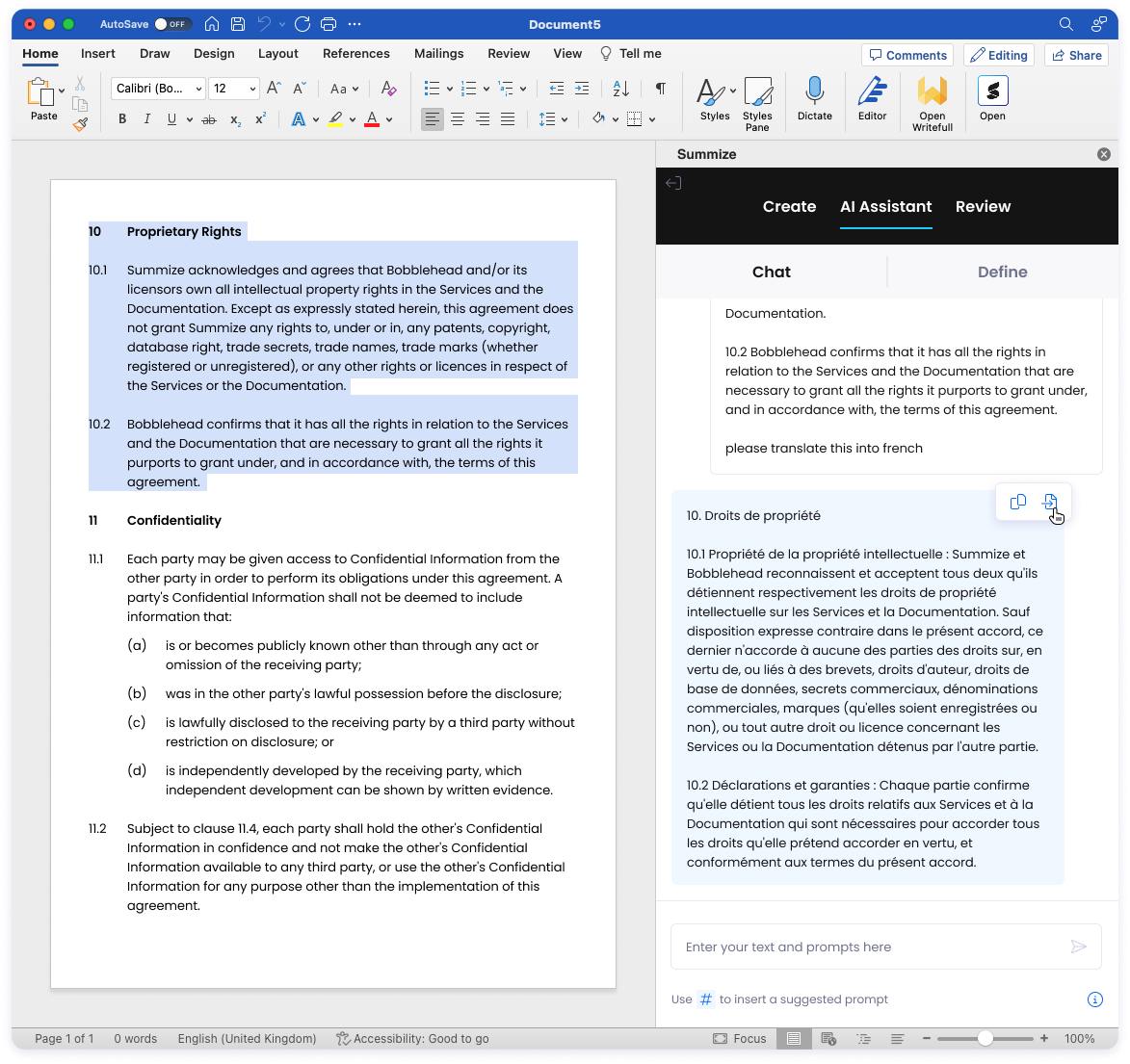
Task: Decrease paragraph indent
Action: (x=557, y=89)
